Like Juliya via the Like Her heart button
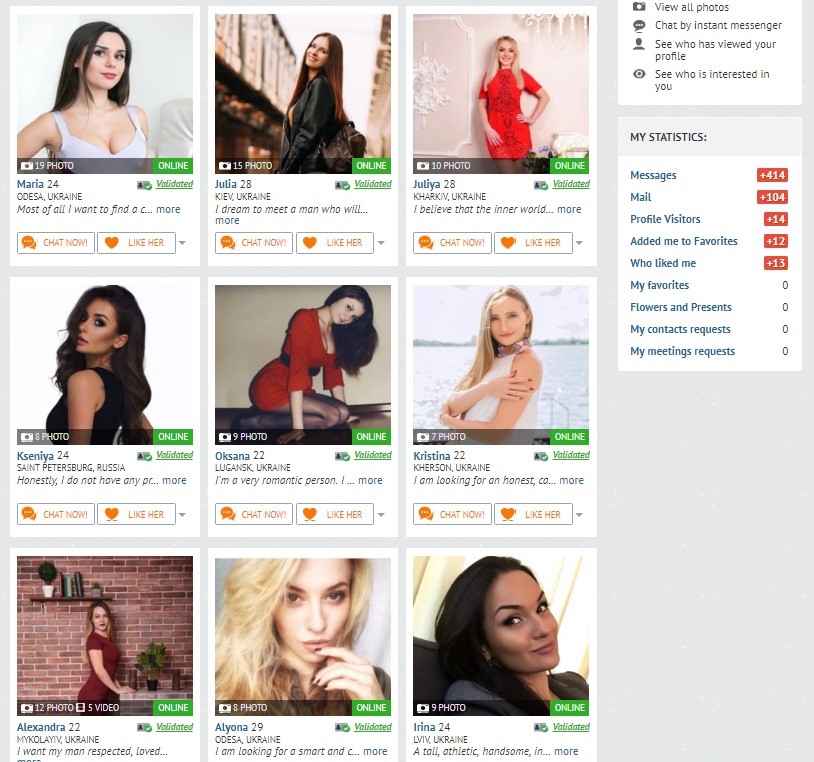Viewport: 814px width, 762px height. [x=533, y=243]
